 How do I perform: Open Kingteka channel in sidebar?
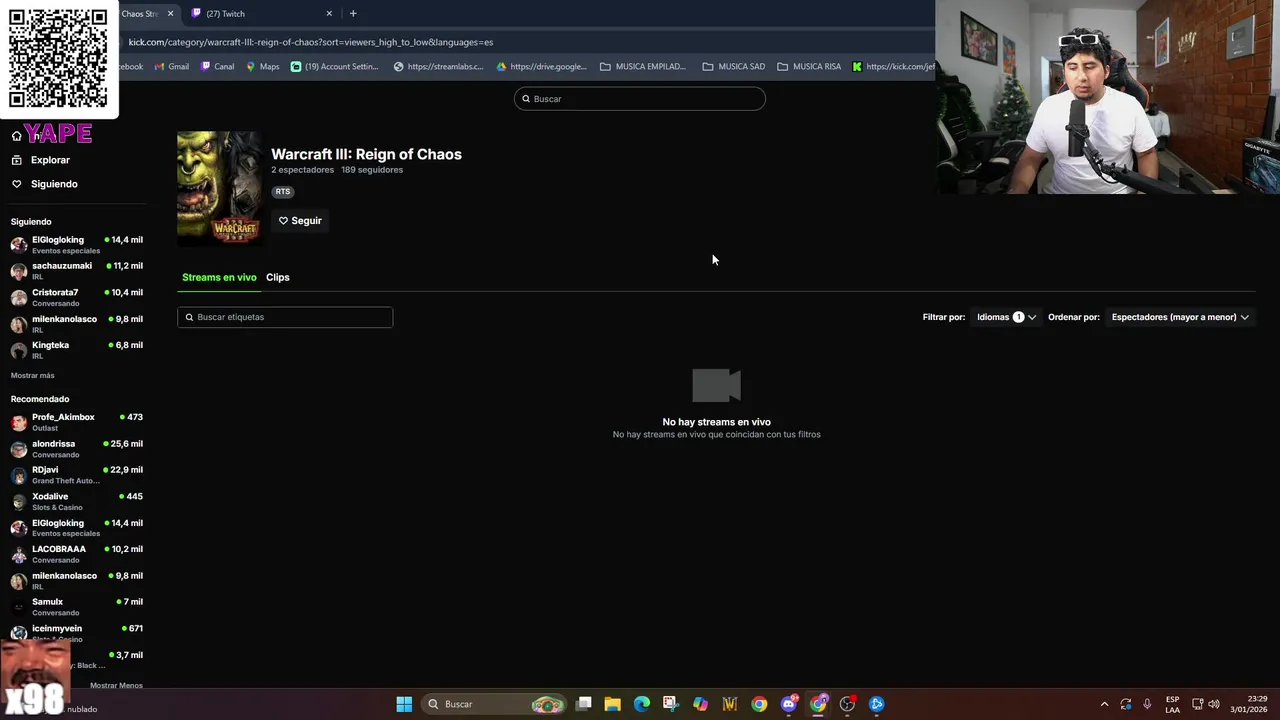(x=77, y=350)
